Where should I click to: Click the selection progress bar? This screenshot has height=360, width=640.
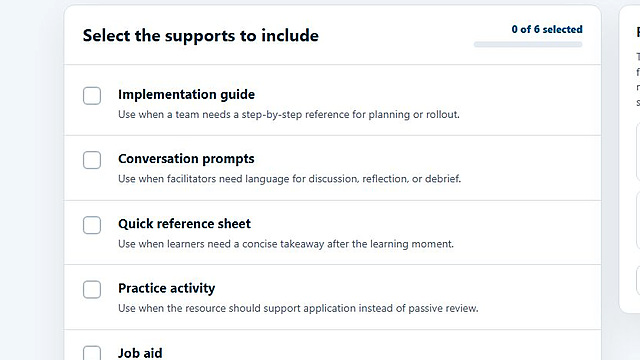[528, 44]
